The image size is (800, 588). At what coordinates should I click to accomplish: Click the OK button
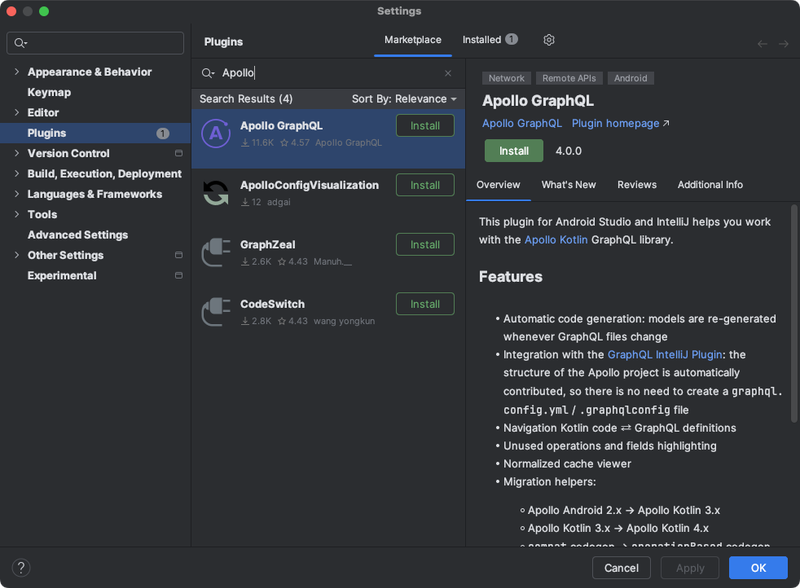(758, 568)
